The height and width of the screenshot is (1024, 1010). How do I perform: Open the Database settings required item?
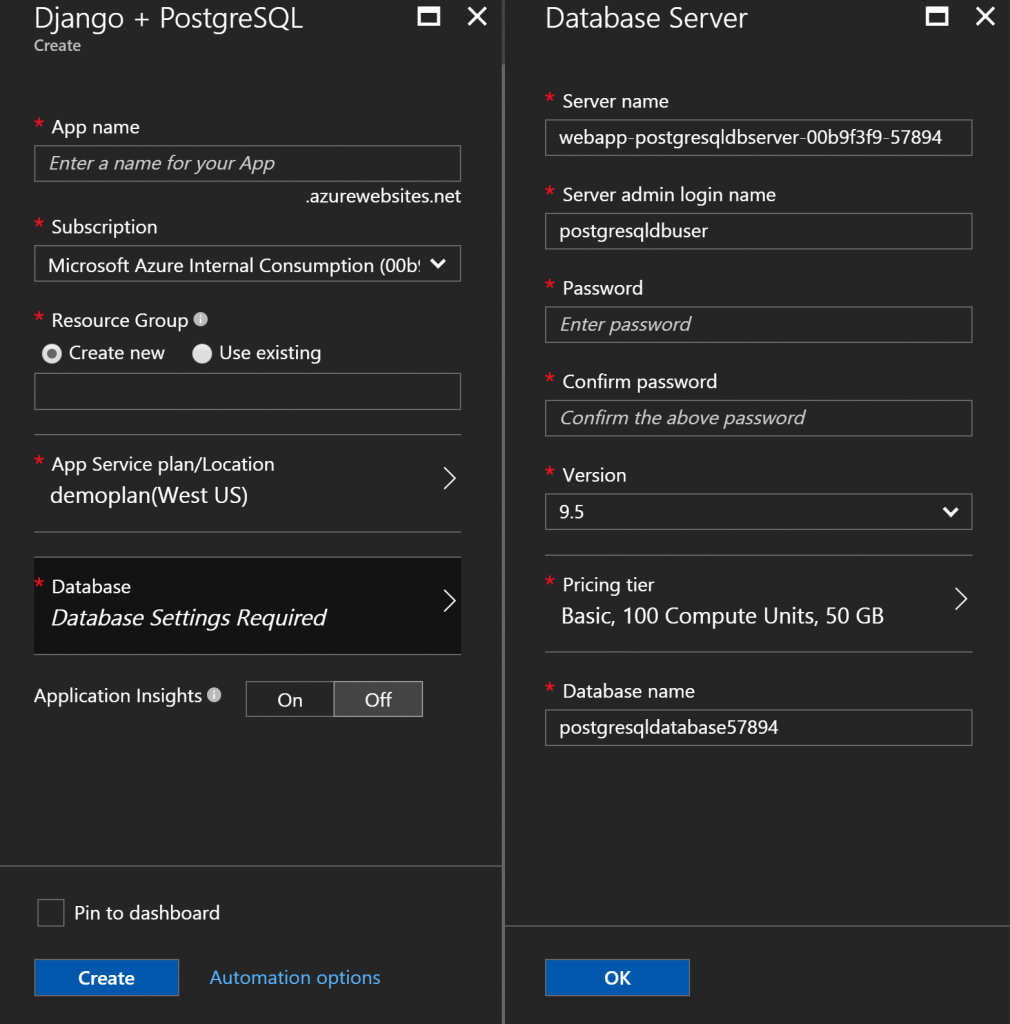(247, 603)
